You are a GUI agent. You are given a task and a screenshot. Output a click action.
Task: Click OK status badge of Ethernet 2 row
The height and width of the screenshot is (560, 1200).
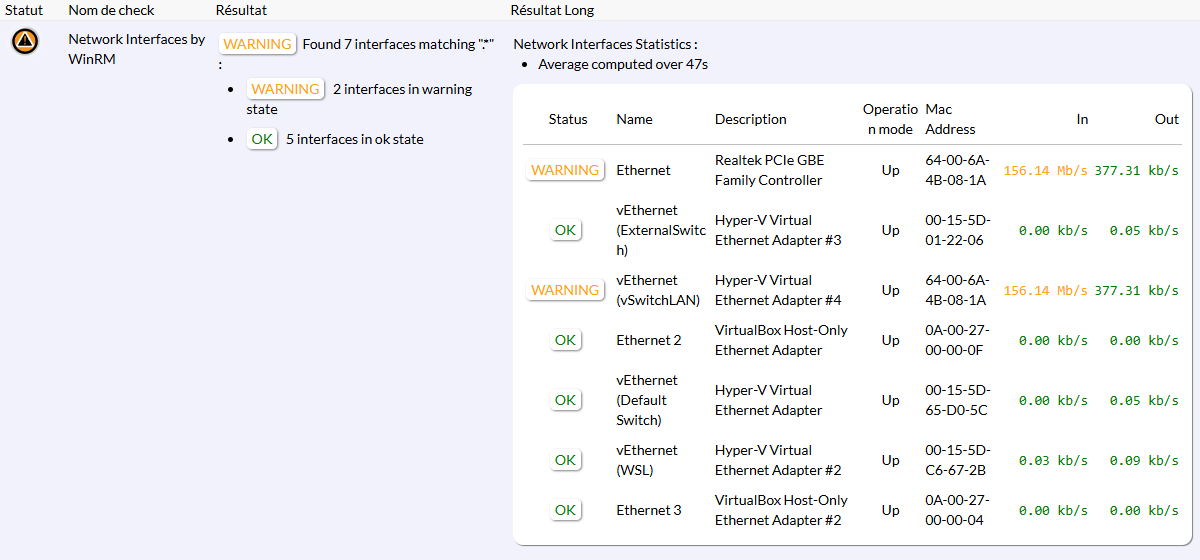[x=565, y=340]
